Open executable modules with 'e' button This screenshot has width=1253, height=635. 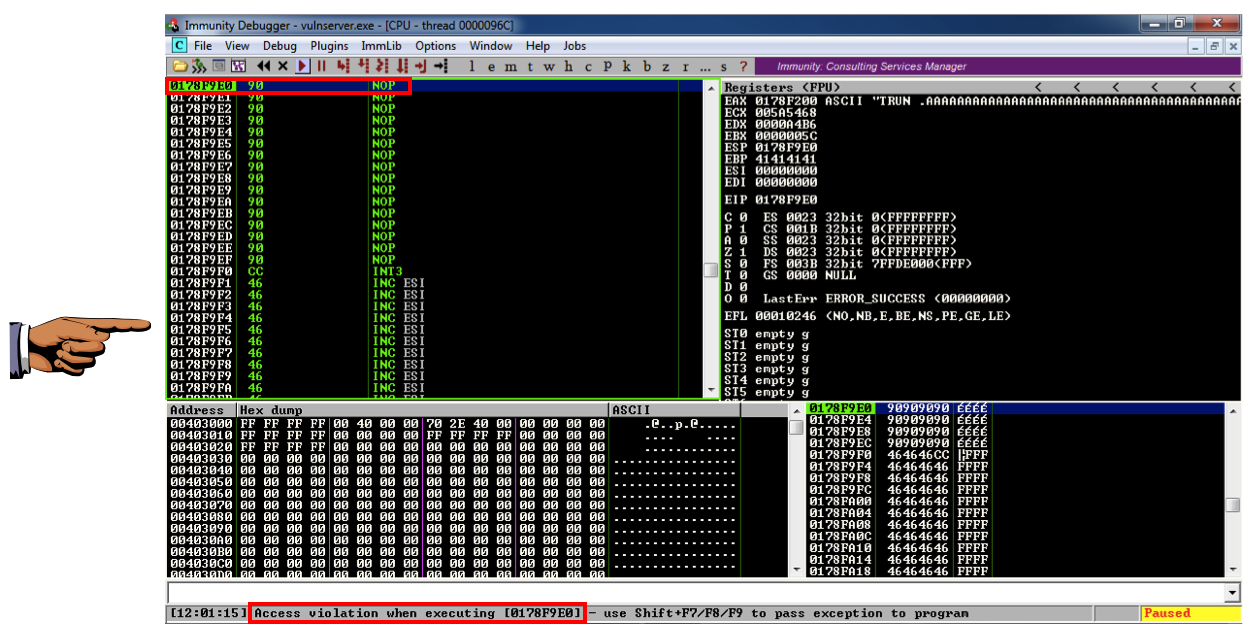point(493,66)
